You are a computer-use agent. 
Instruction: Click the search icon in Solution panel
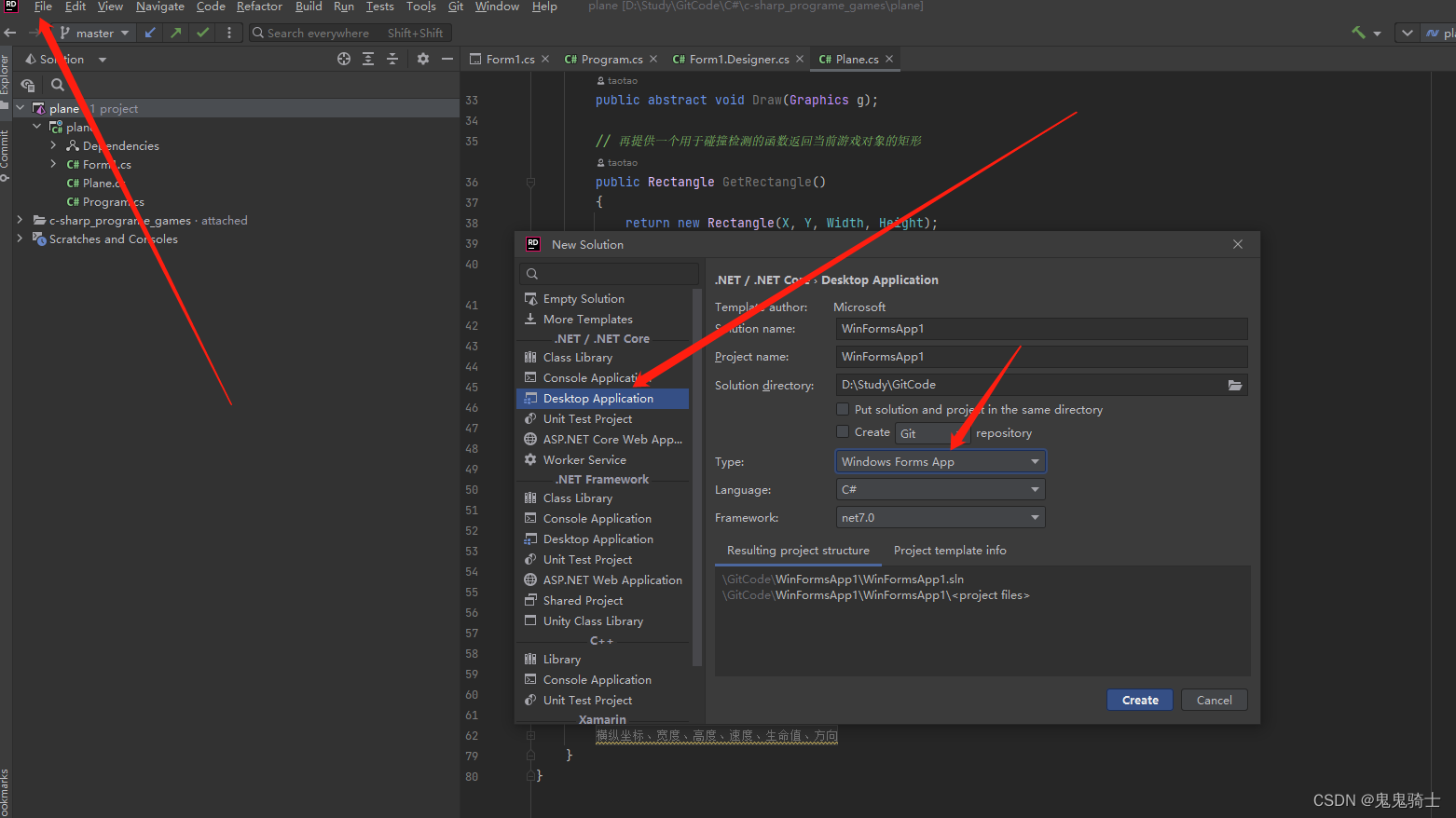[58, 85]
